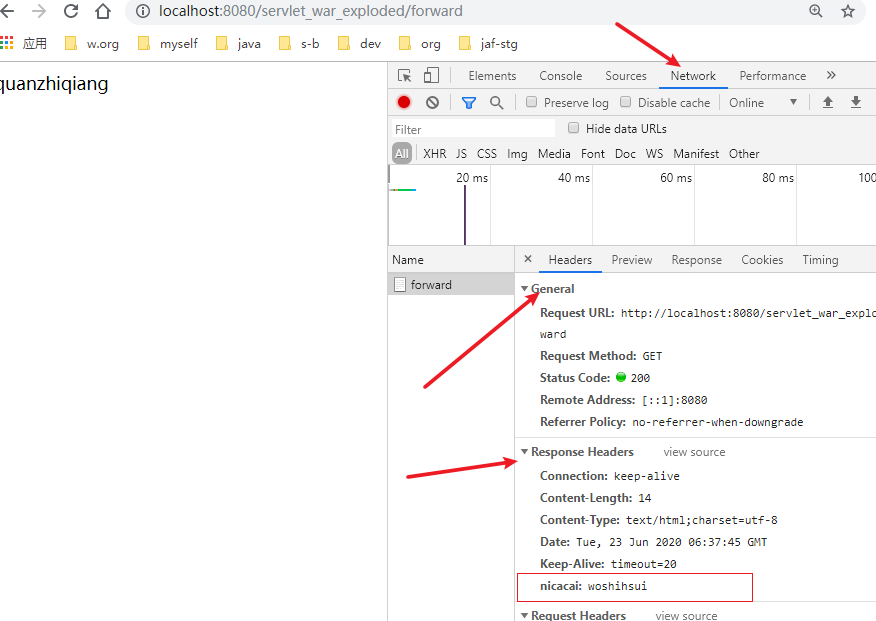Open the myself bookmark folder
Screen dimensions: 876x621
[x=168, y=44]
